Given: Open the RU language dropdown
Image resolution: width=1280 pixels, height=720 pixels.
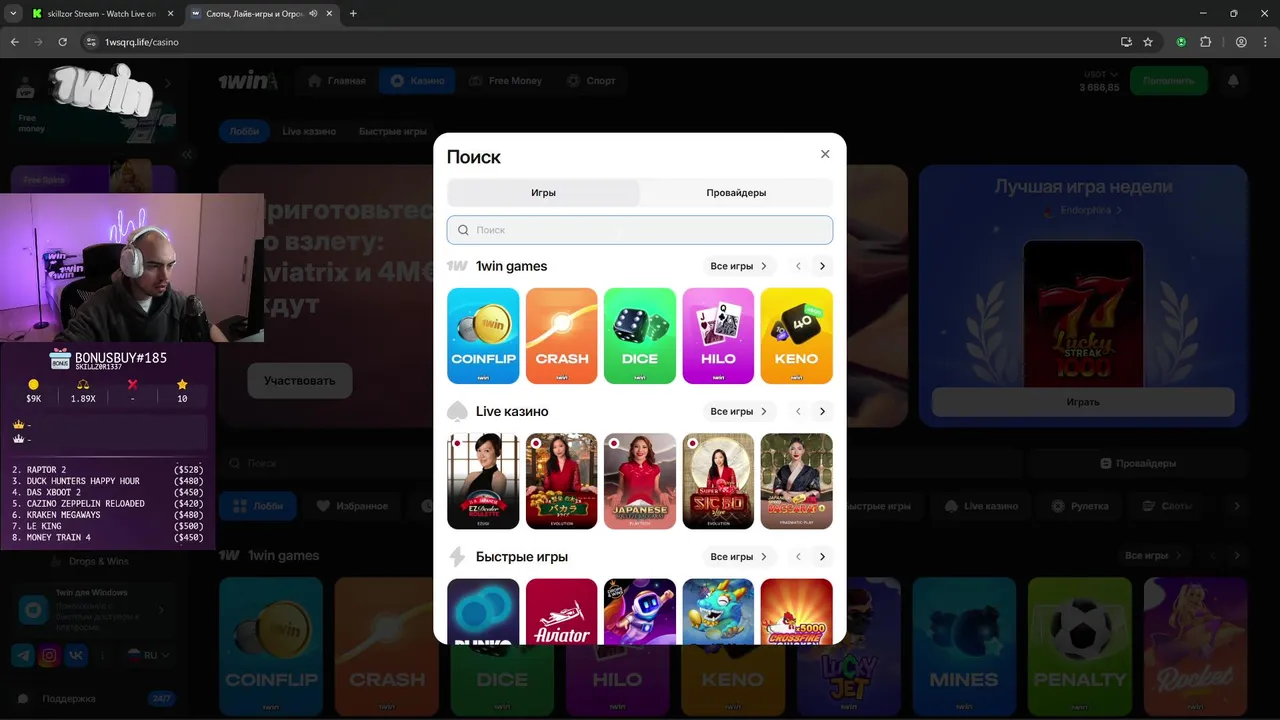Looking at the screenshot, I should [148, 656].
